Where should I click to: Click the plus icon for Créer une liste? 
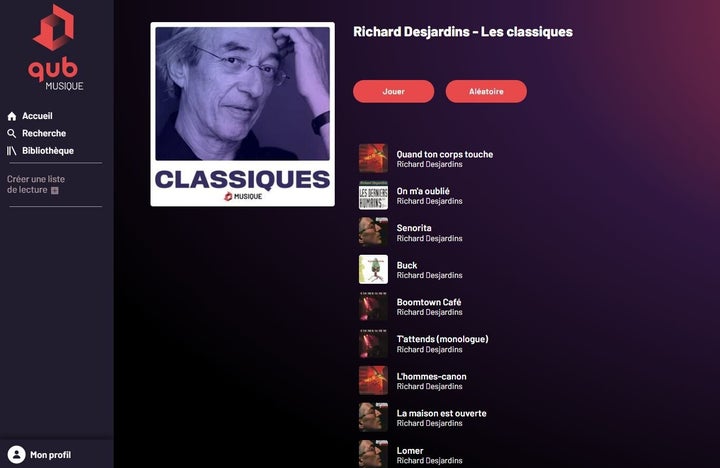55,191
